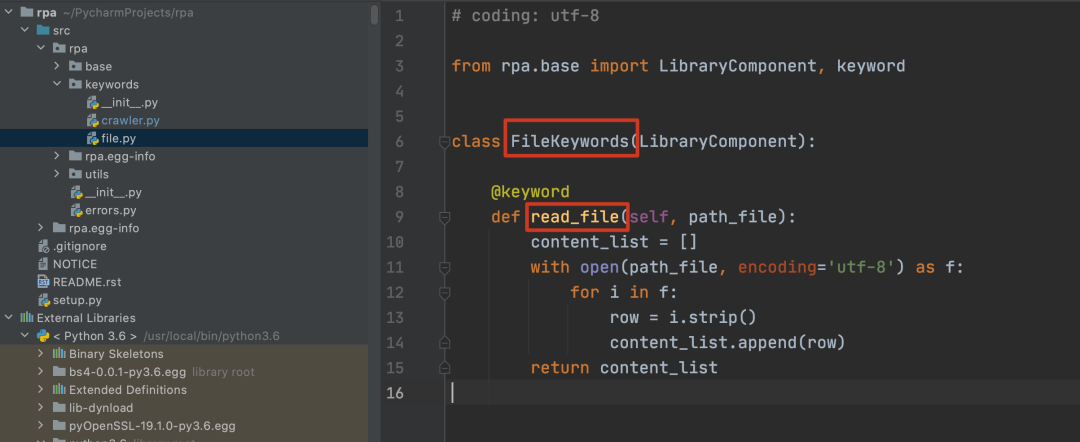The width and height of the screenshot is (1080, 442).
Task: Click the base package folder icon
Action: click(x=75, y=66)
